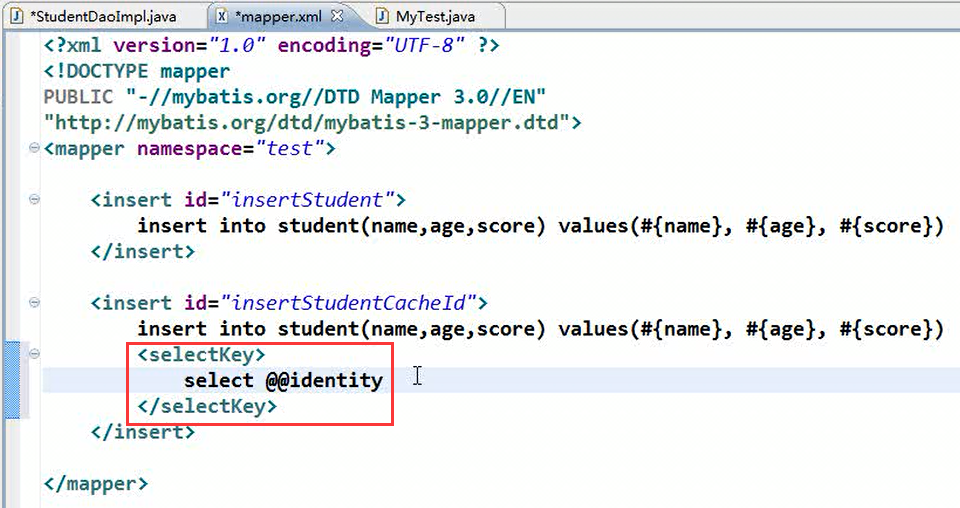Collapse the insertStudentCacheId insert element
The height and width of the screenshot is (508, 960).
[x=34, y=302]
